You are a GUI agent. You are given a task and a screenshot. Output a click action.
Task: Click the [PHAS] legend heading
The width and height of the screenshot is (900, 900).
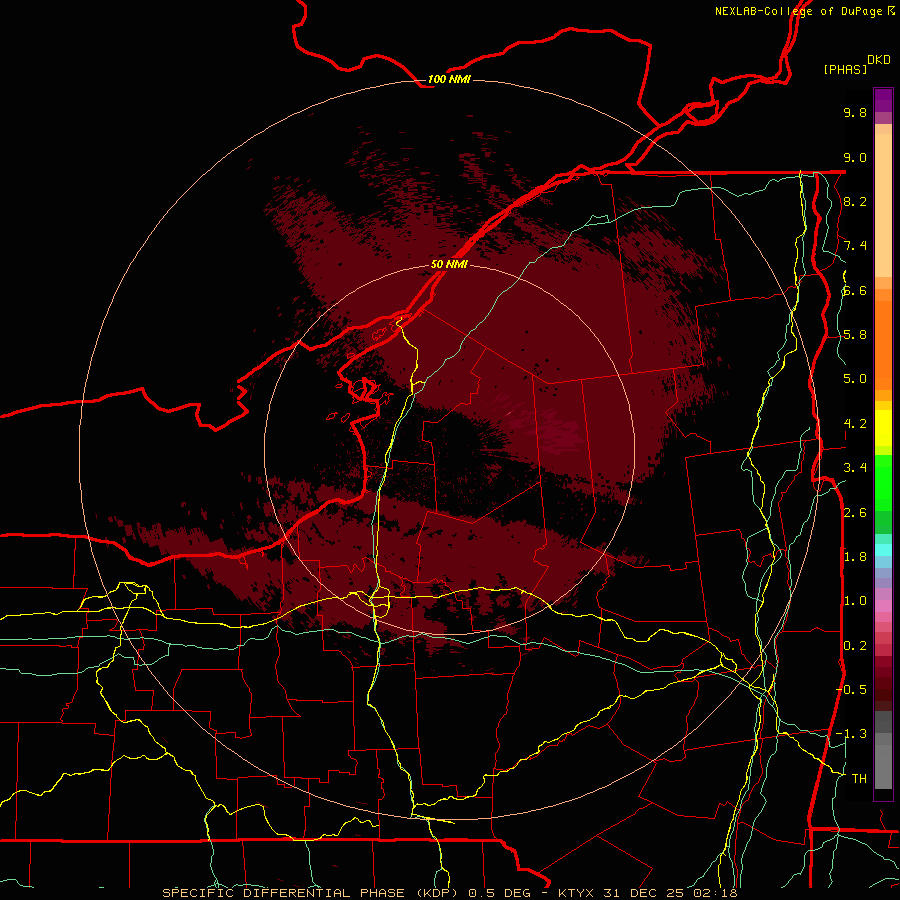click(x=845, y=69)
